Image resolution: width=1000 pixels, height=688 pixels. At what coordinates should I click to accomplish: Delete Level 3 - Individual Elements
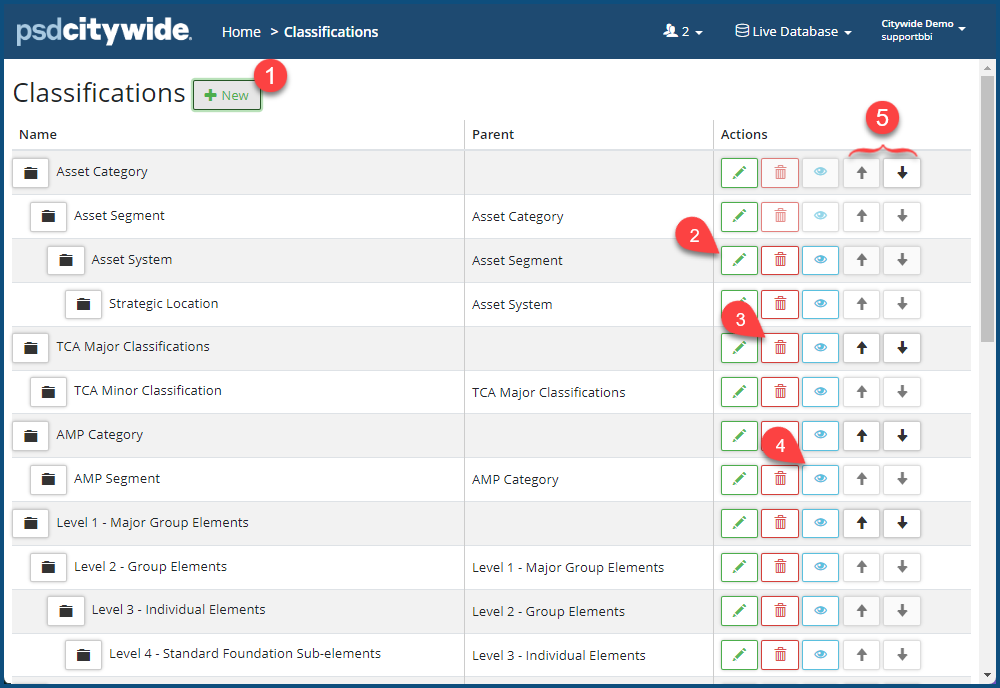[x=780, y=611]
